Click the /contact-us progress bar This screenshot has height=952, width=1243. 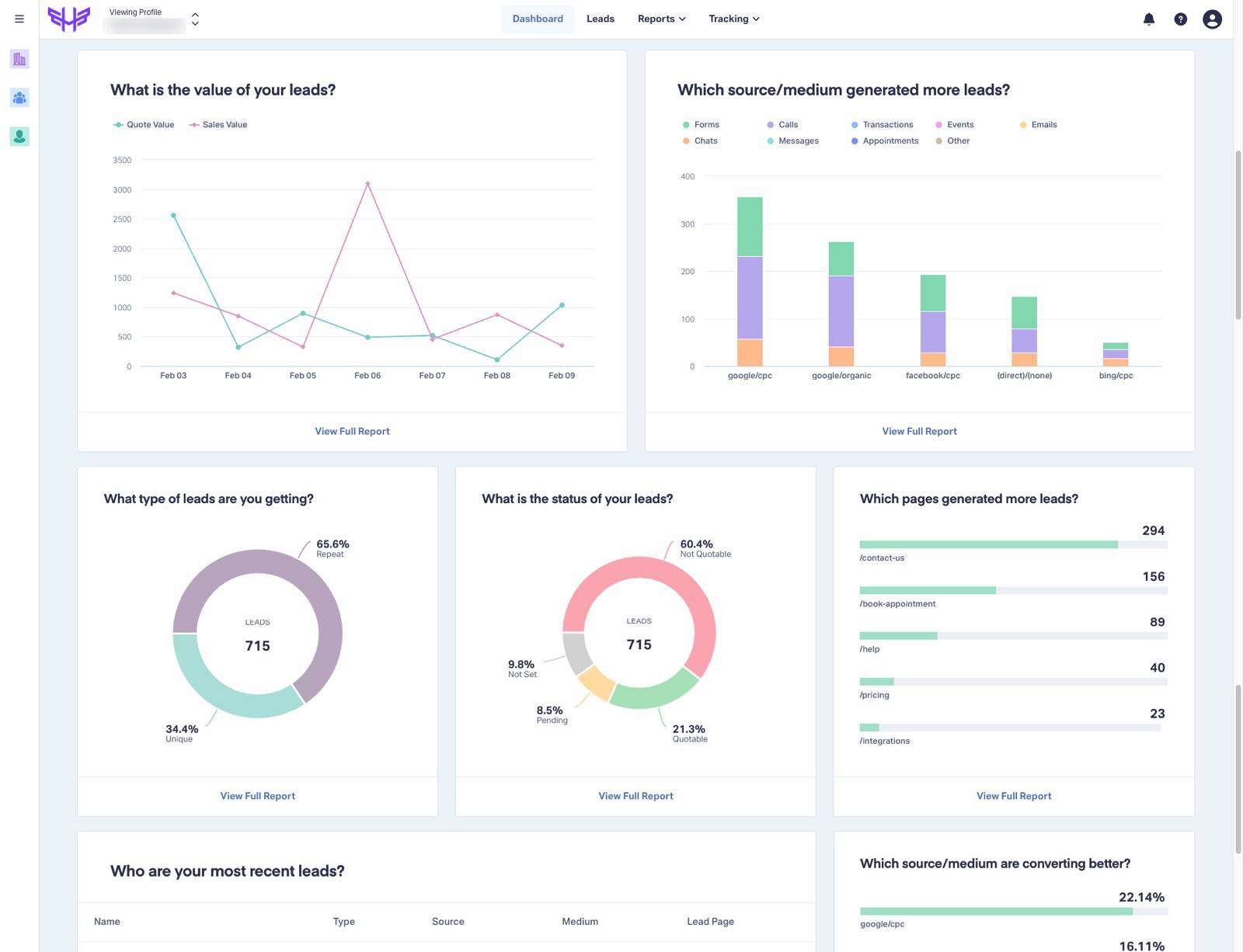(x=988, y=545)
